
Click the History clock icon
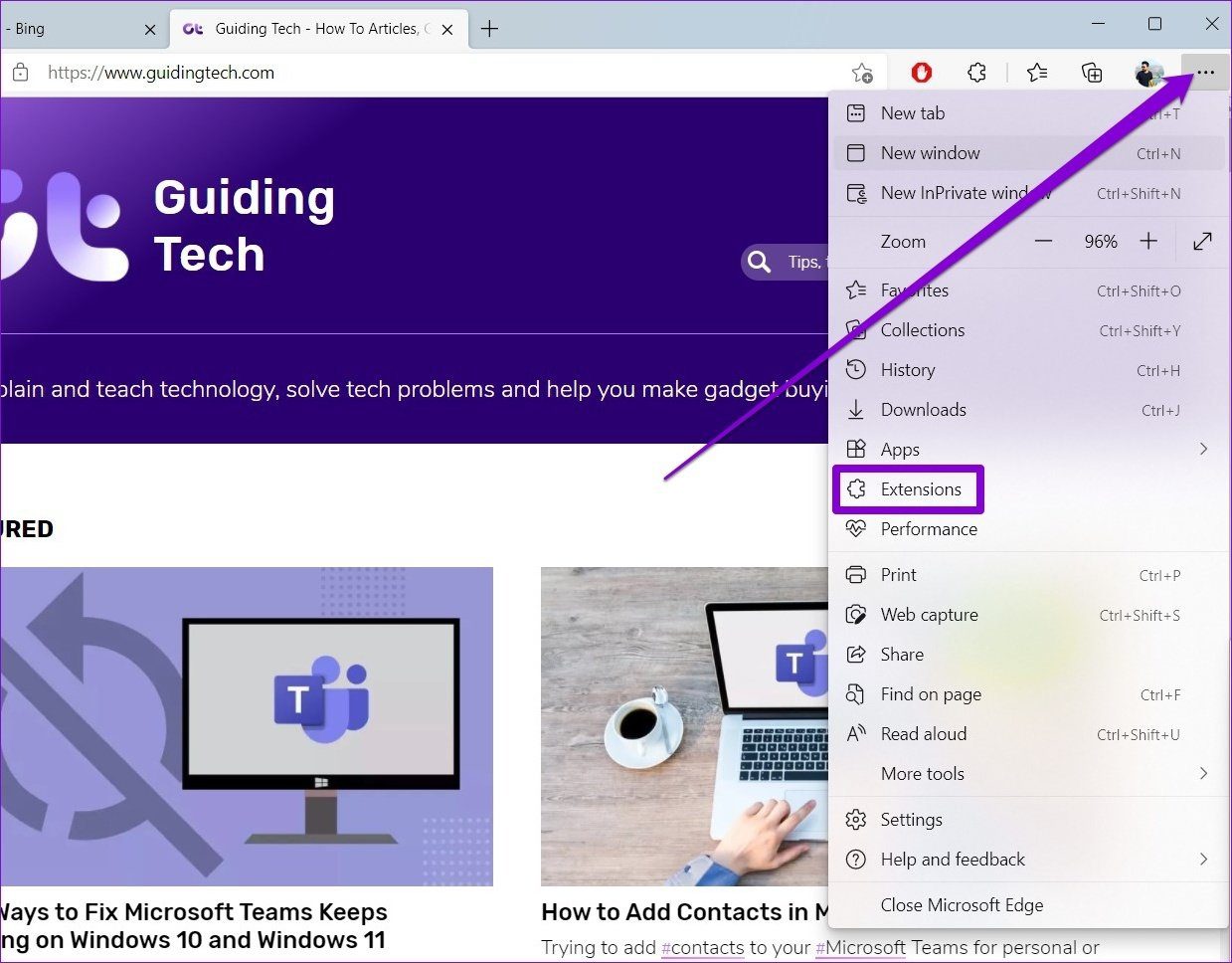point(856,370)
